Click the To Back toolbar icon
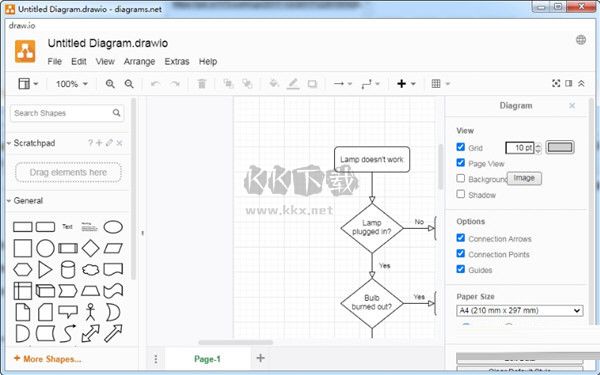Viewport: 600px width, 375px height. 247,84
